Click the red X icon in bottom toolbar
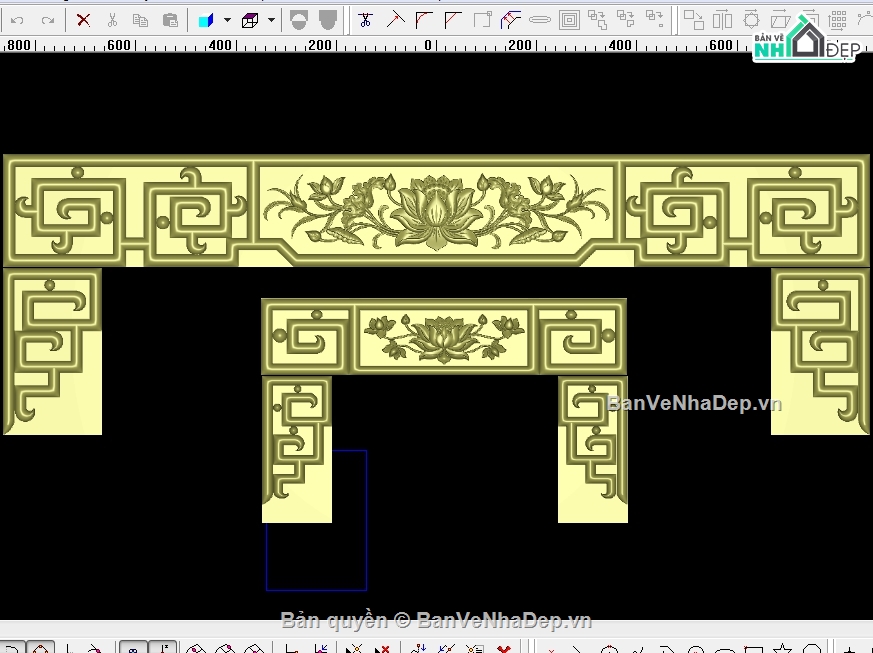Viewport: 873px width, 653px height. coord(504,649)
